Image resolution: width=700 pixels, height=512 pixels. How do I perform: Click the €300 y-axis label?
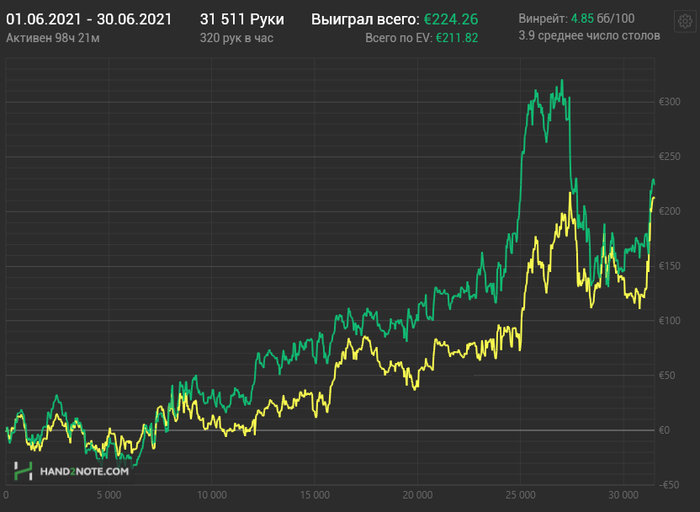[670, 102]
